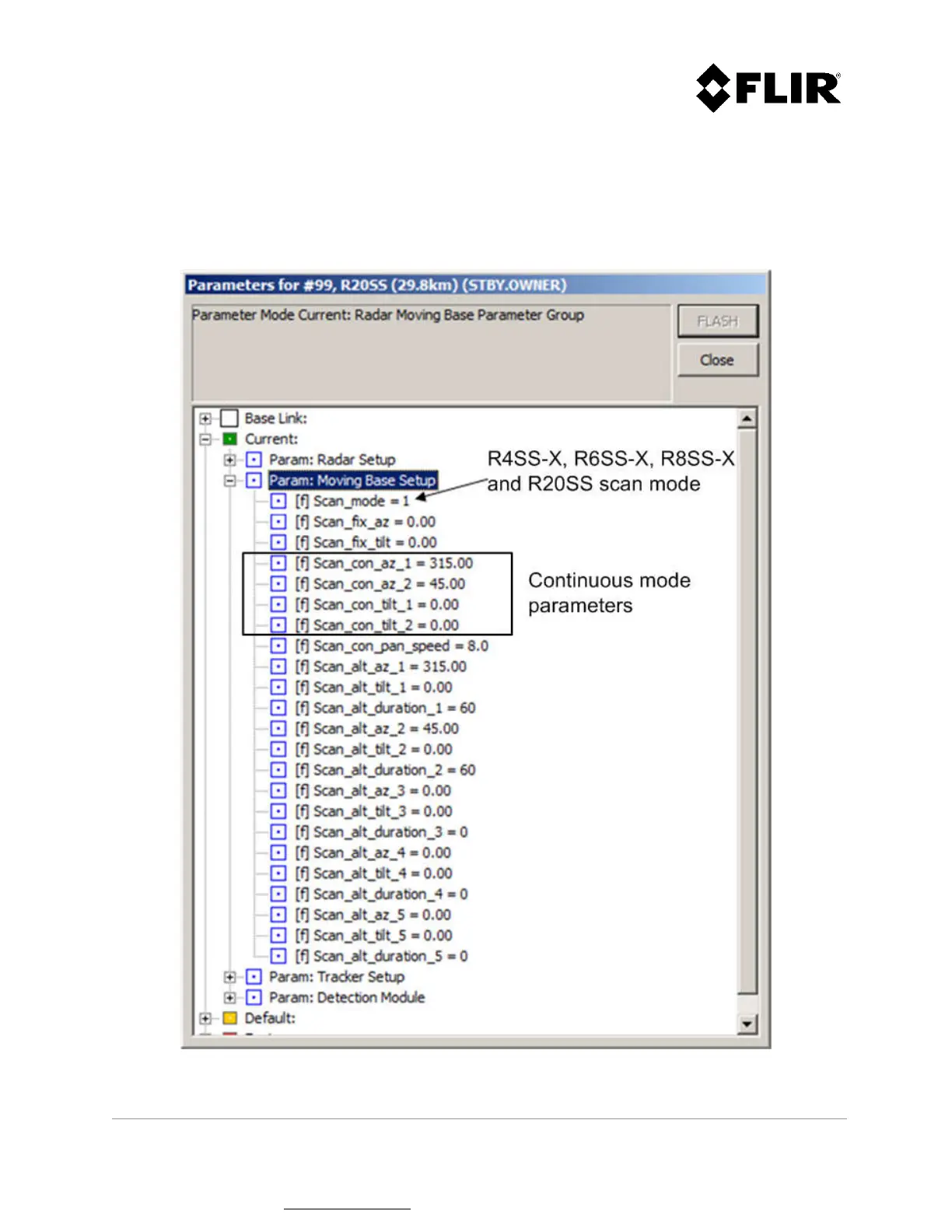Click the Param: Radar Setup icon
The width and height of the screenshot is (952, 1232).
(x=254, y=460)
